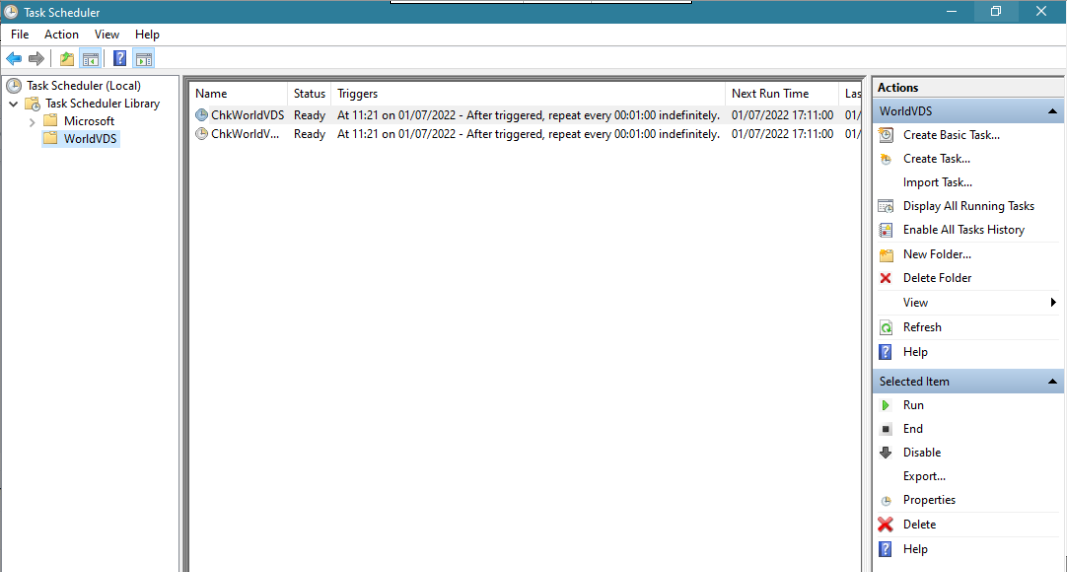Open the View submenu arrow in Actions
This screenshot has height=572, width=1067.
click(x=1053, y=303)
